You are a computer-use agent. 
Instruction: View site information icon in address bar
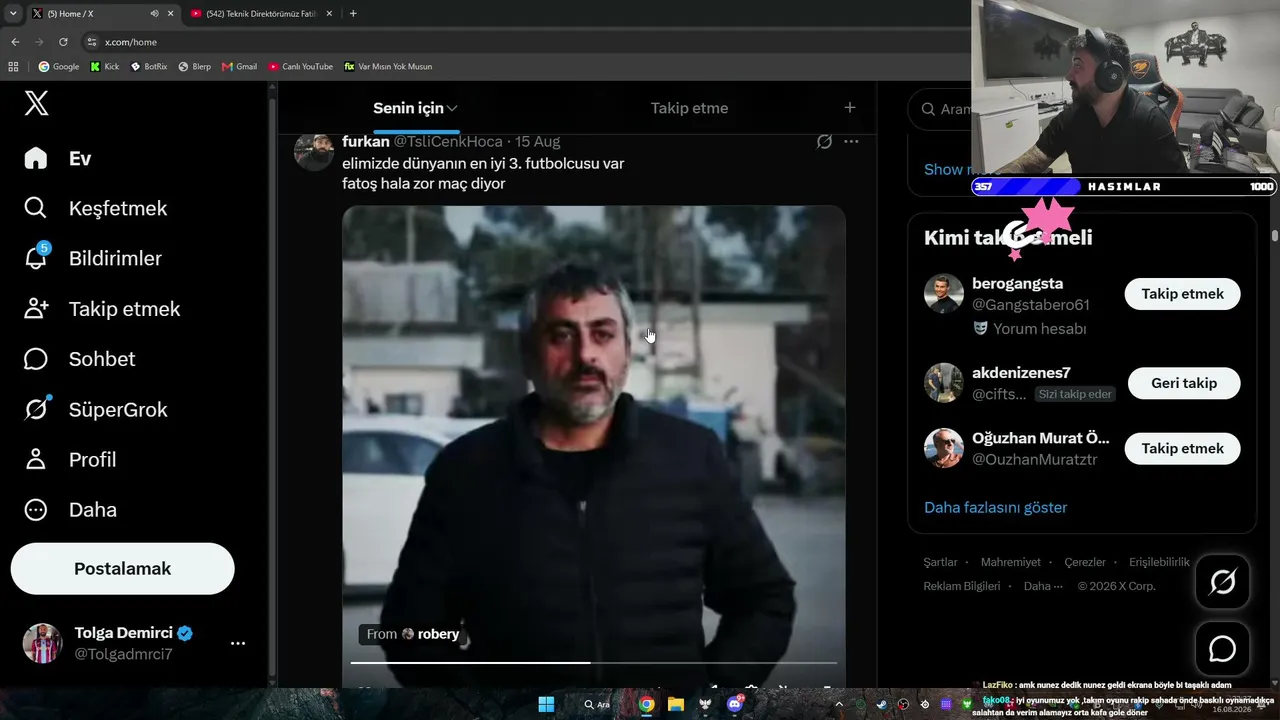(x=92, y=42)
